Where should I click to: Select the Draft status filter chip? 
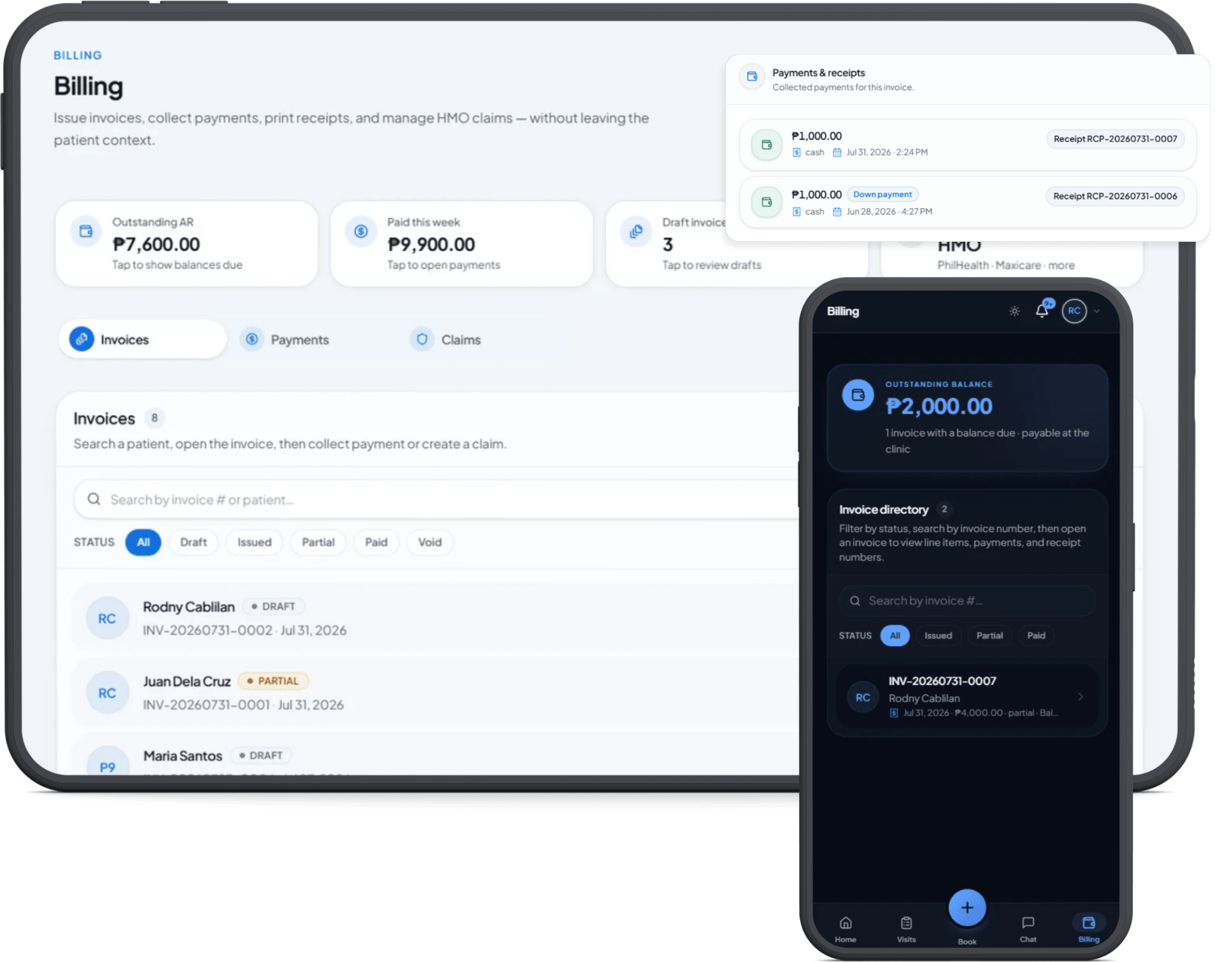coord(194,542)
